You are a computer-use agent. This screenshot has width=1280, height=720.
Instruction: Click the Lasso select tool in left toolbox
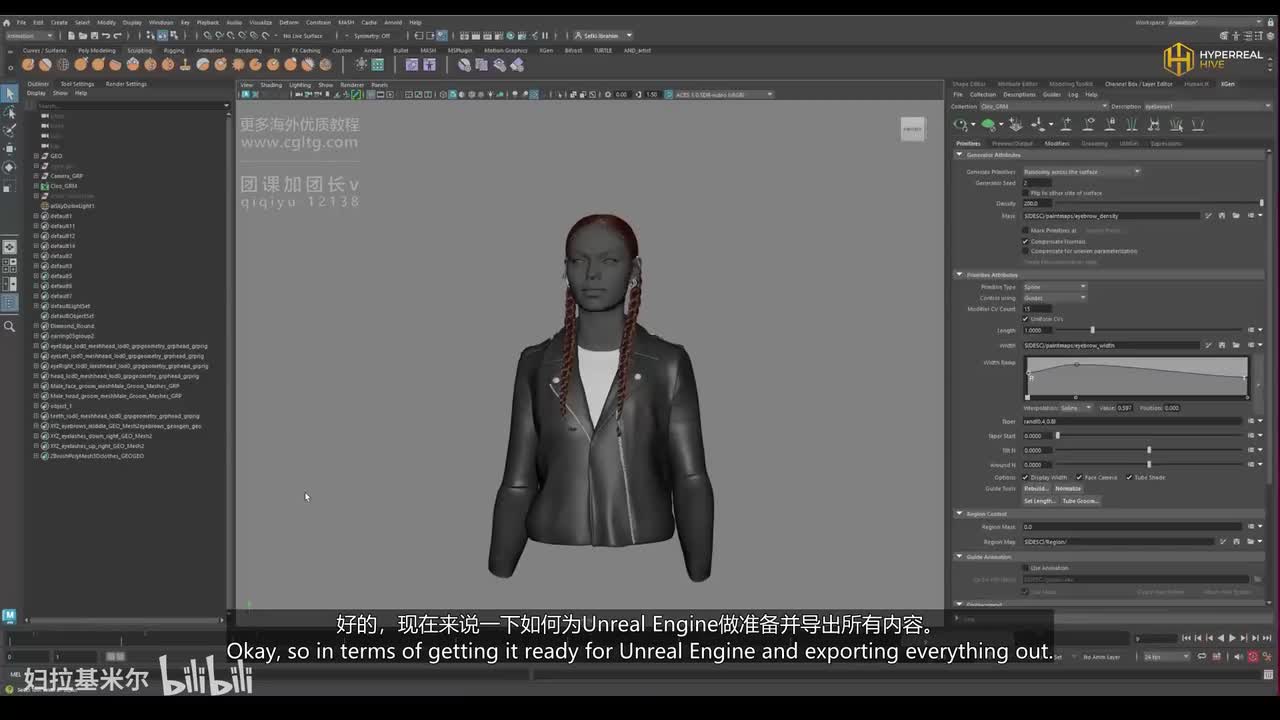(10, 112)
